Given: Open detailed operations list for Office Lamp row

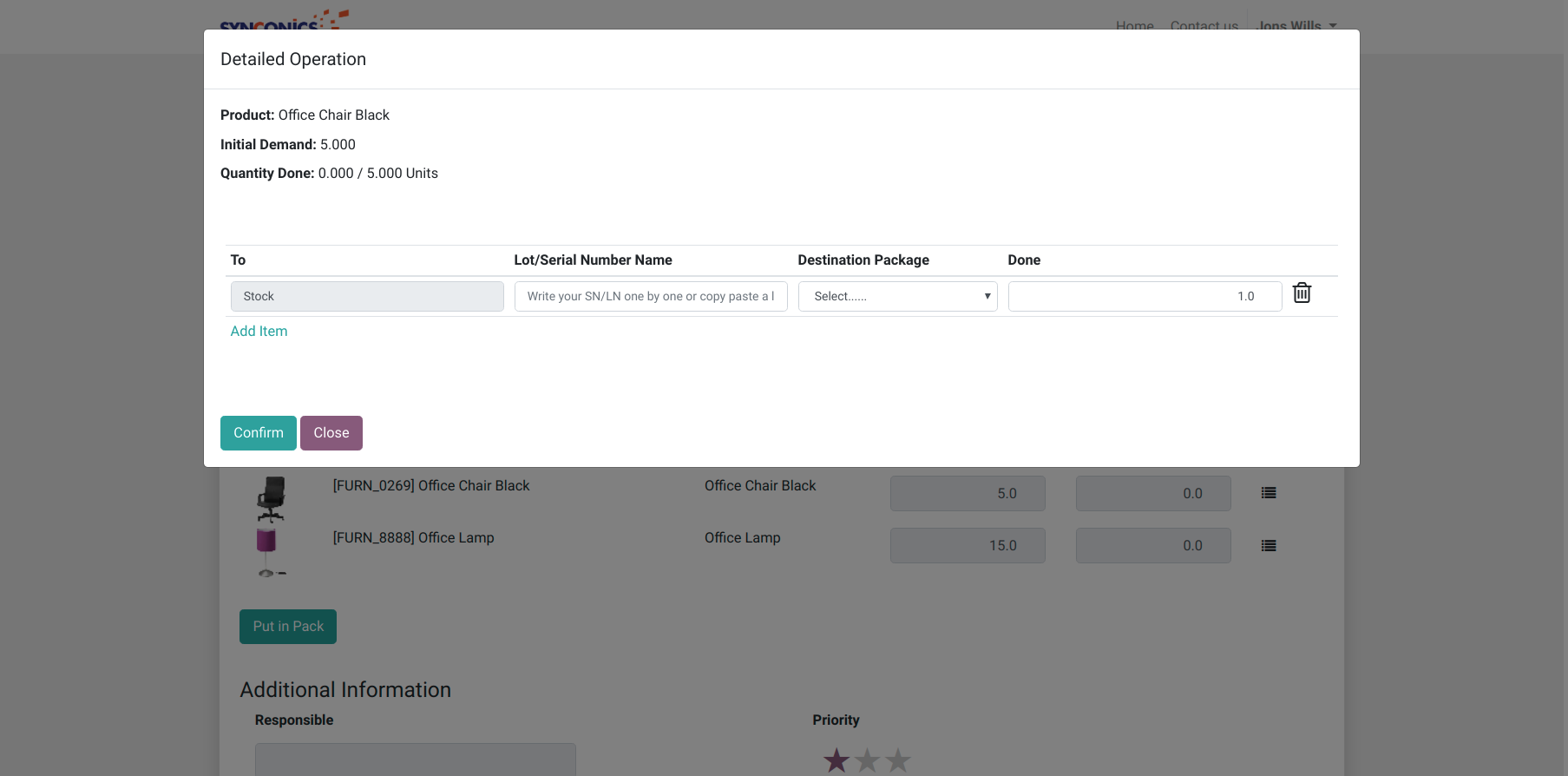Looking at the screenshot, I should [x=1268, y=546].
